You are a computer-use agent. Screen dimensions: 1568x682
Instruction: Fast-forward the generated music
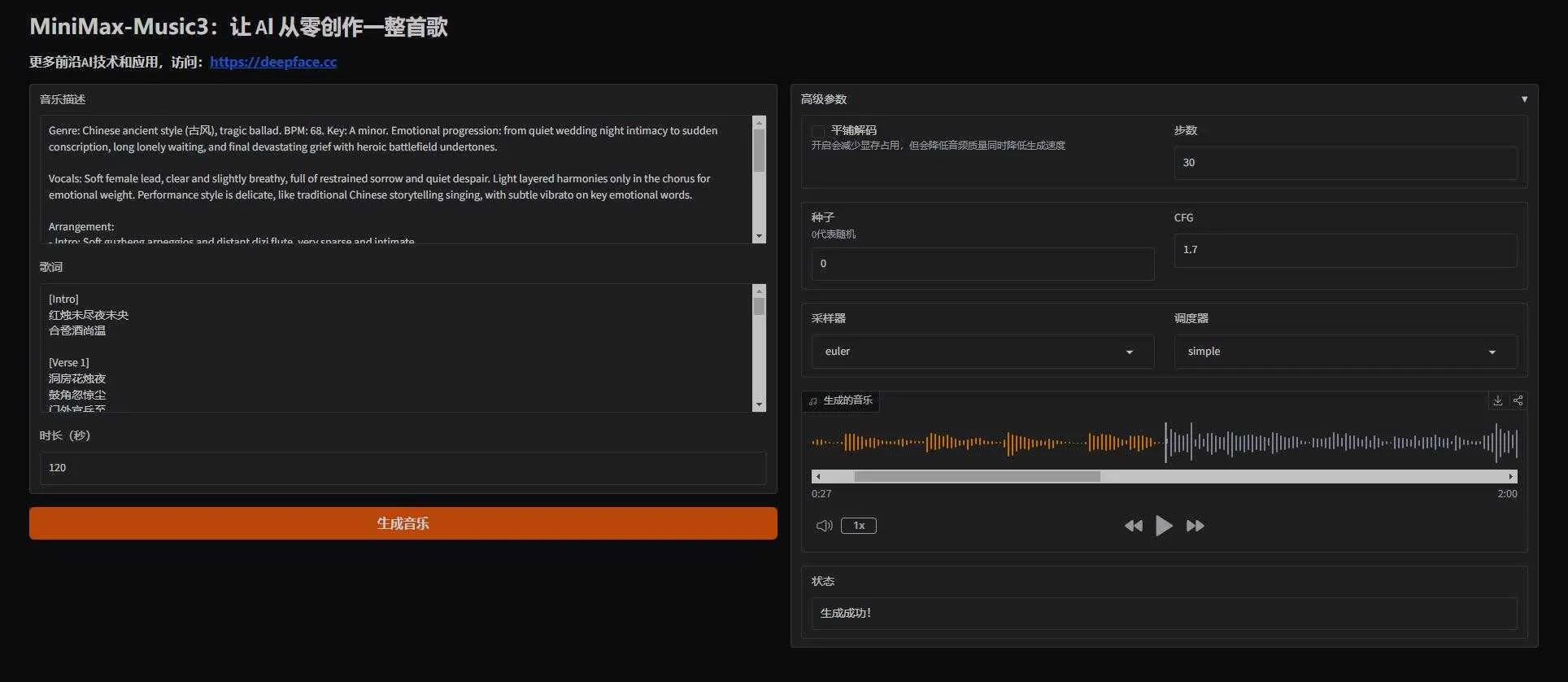pyautogui.click(x=1195, y=526)
